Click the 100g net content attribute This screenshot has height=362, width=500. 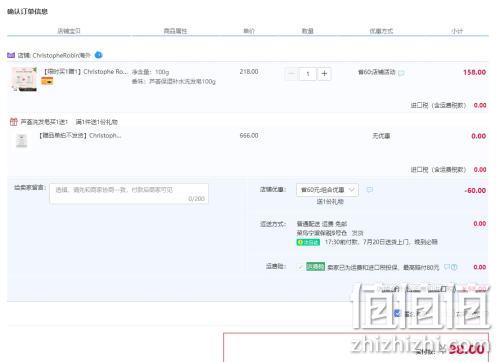[x=151, y=72]
